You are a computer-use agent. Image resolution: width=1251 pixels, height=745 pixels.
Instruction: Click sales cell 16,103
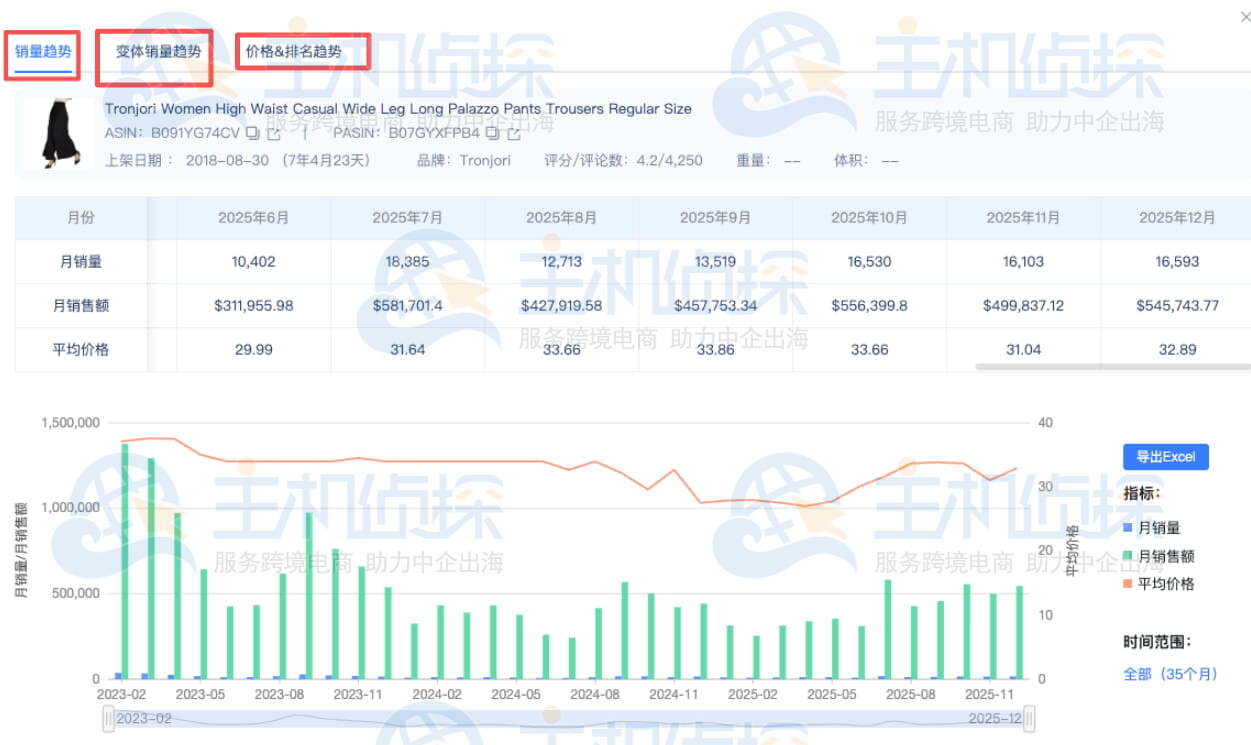click(1024, 262)
